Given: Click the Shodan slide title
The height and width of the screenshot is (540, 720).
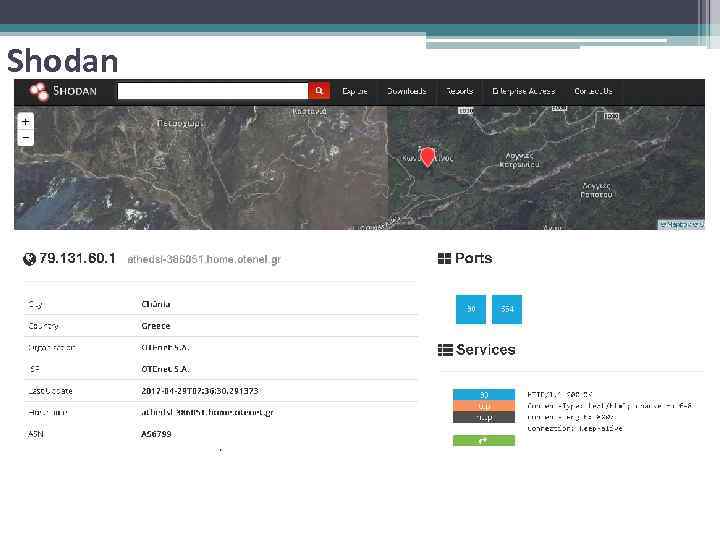Looking at the screenshot, I should (62, 61).
